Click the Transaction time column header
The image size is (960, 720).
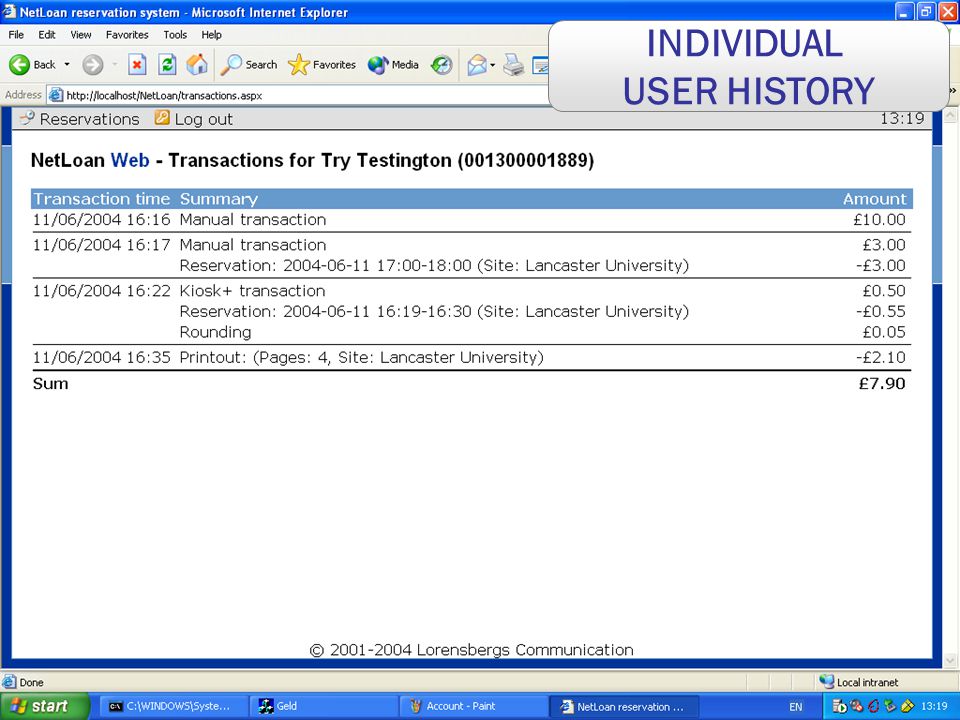point(101,199)
